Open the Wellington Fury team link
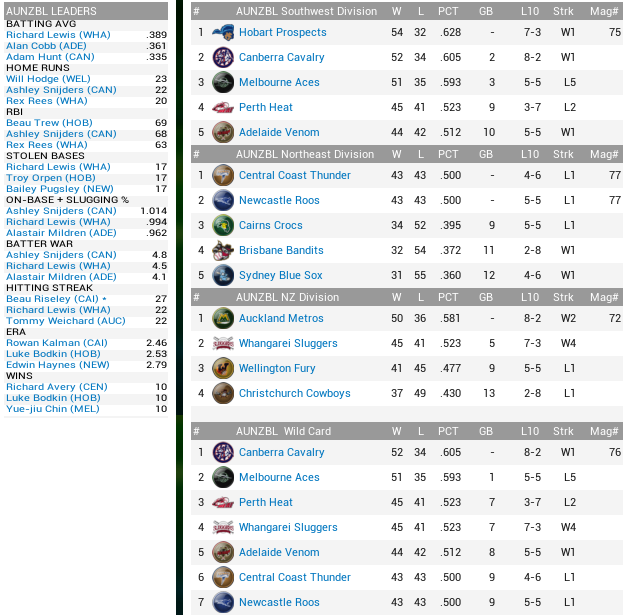 click(277, 368)
